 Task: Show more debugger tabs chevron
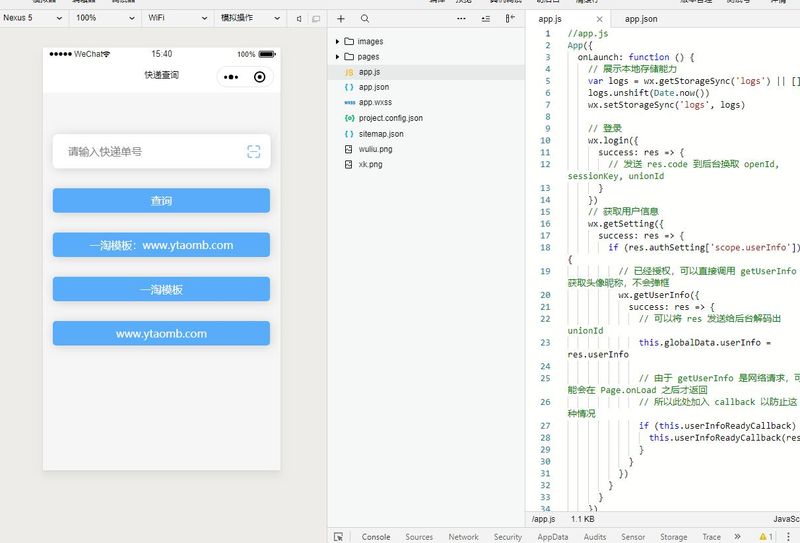pyautogui.click(x=737, y=536)
